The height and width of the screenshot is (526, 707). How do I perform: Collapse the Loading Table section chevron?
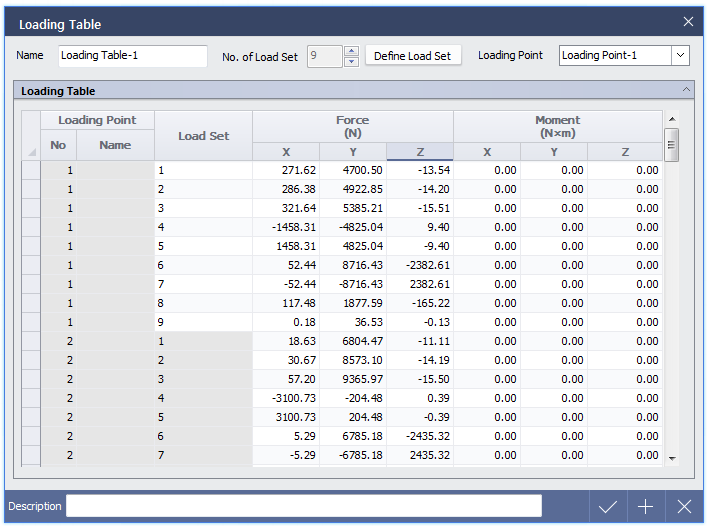point(686,90)
